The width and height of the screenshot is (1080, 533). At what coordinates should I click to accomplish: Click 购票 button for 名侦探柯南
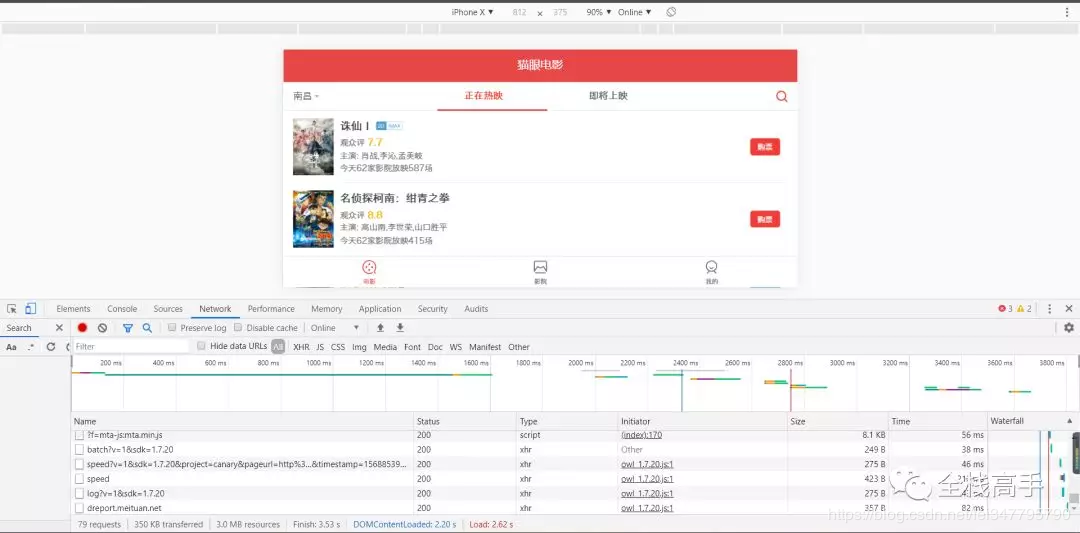point(765,219)
